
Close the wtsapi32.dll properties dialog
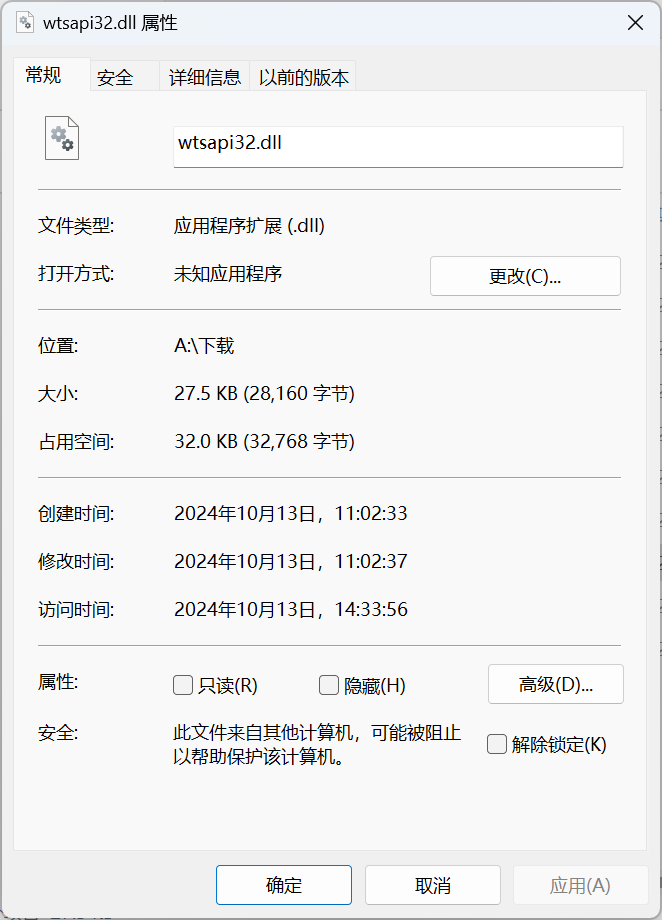(x=635, y=23)
